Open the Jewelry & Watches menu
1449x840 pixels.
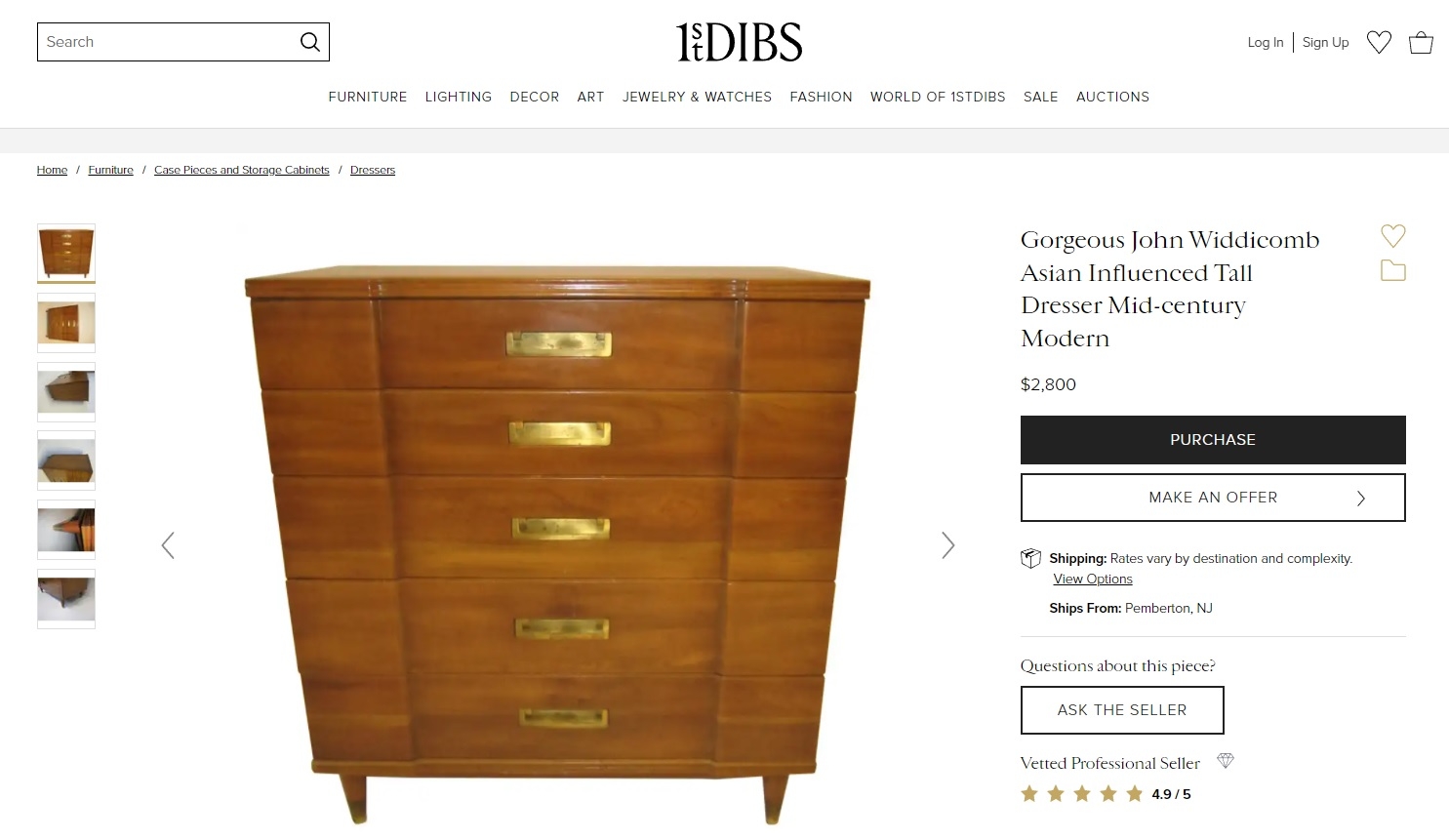pos(697,97)
